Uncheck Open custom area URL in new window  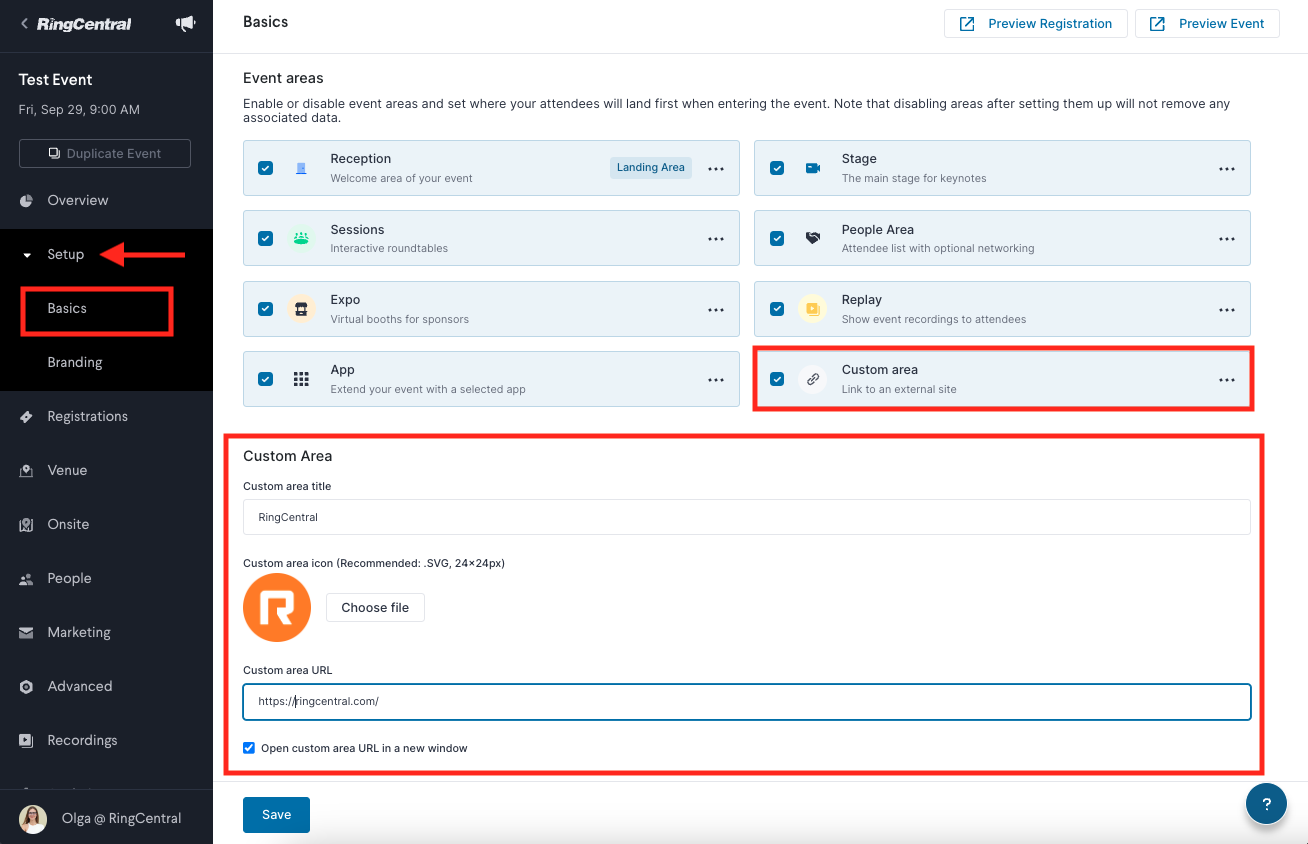(x=249, y=748)
